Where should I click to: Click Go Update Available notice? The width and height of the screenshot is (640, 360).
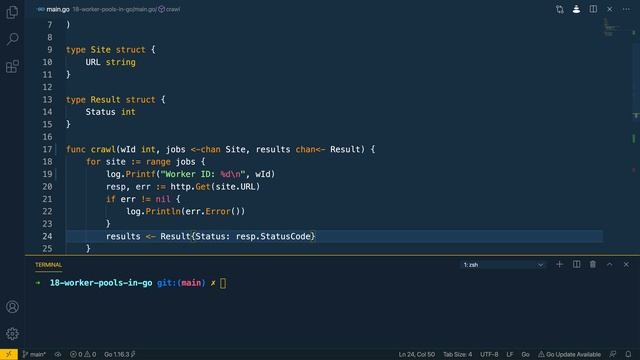569,354
